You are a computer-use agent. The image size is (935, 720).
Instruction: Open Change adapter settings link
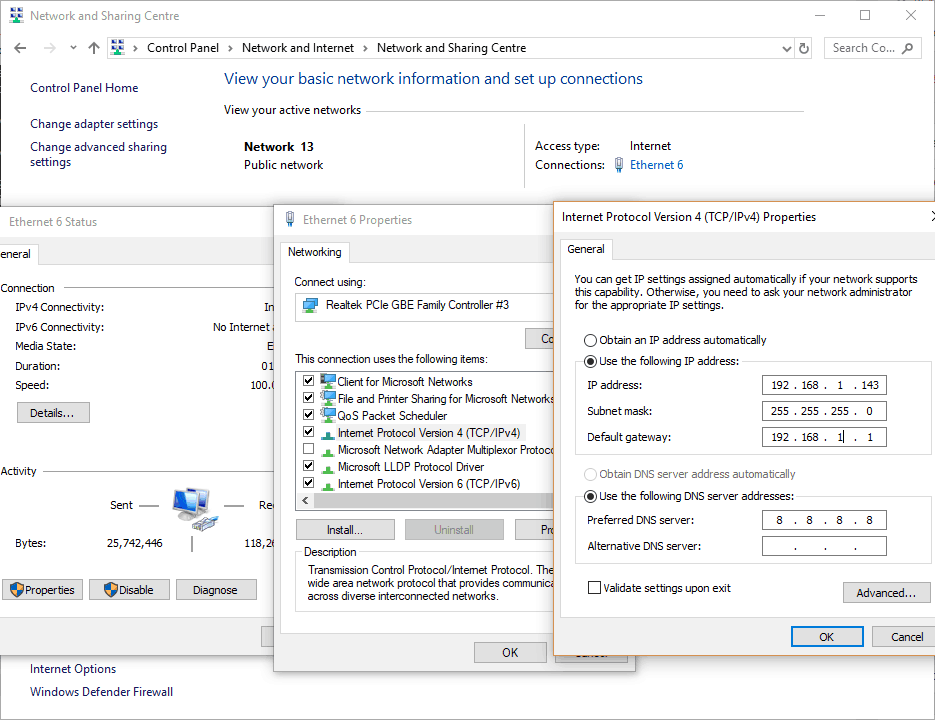(x=94, y=124)
